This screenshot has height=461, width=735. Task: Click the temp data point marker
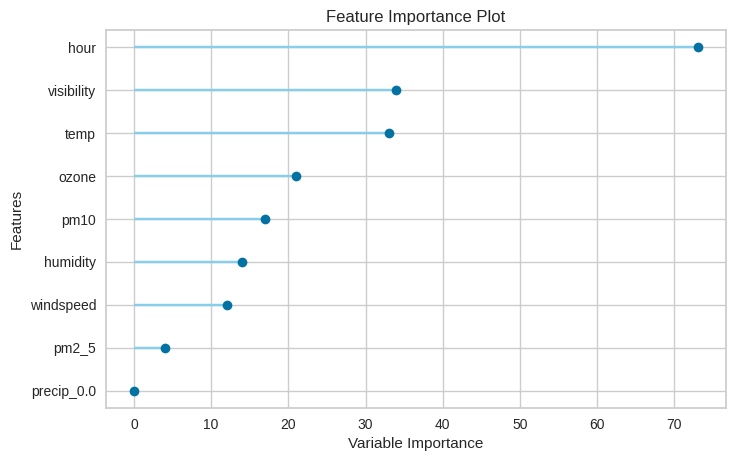pyautogui.click(x=389, y=133)
